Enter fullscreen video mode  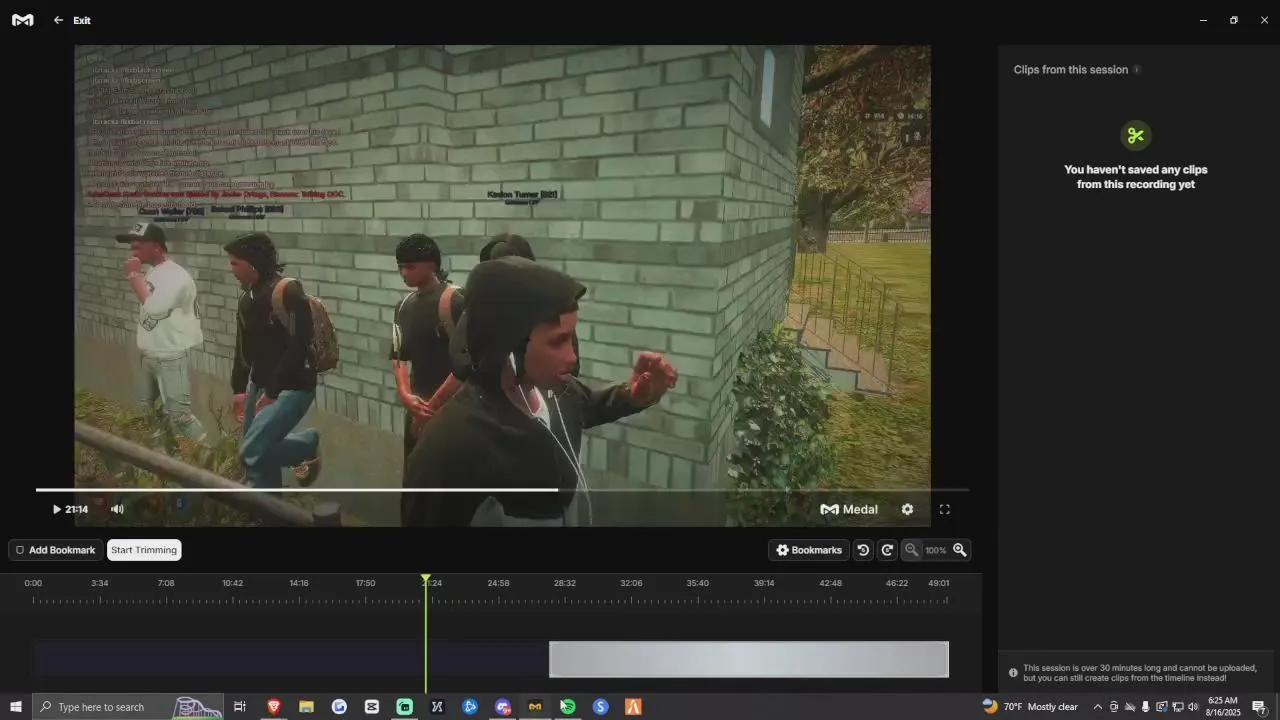coord(944,509)
